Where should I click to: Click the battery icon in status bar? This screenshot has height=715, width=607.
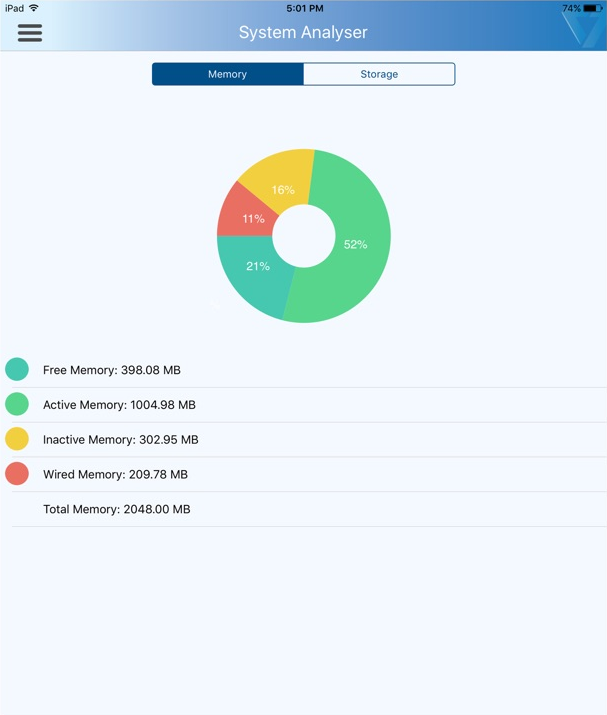click(x=592, y=8)
